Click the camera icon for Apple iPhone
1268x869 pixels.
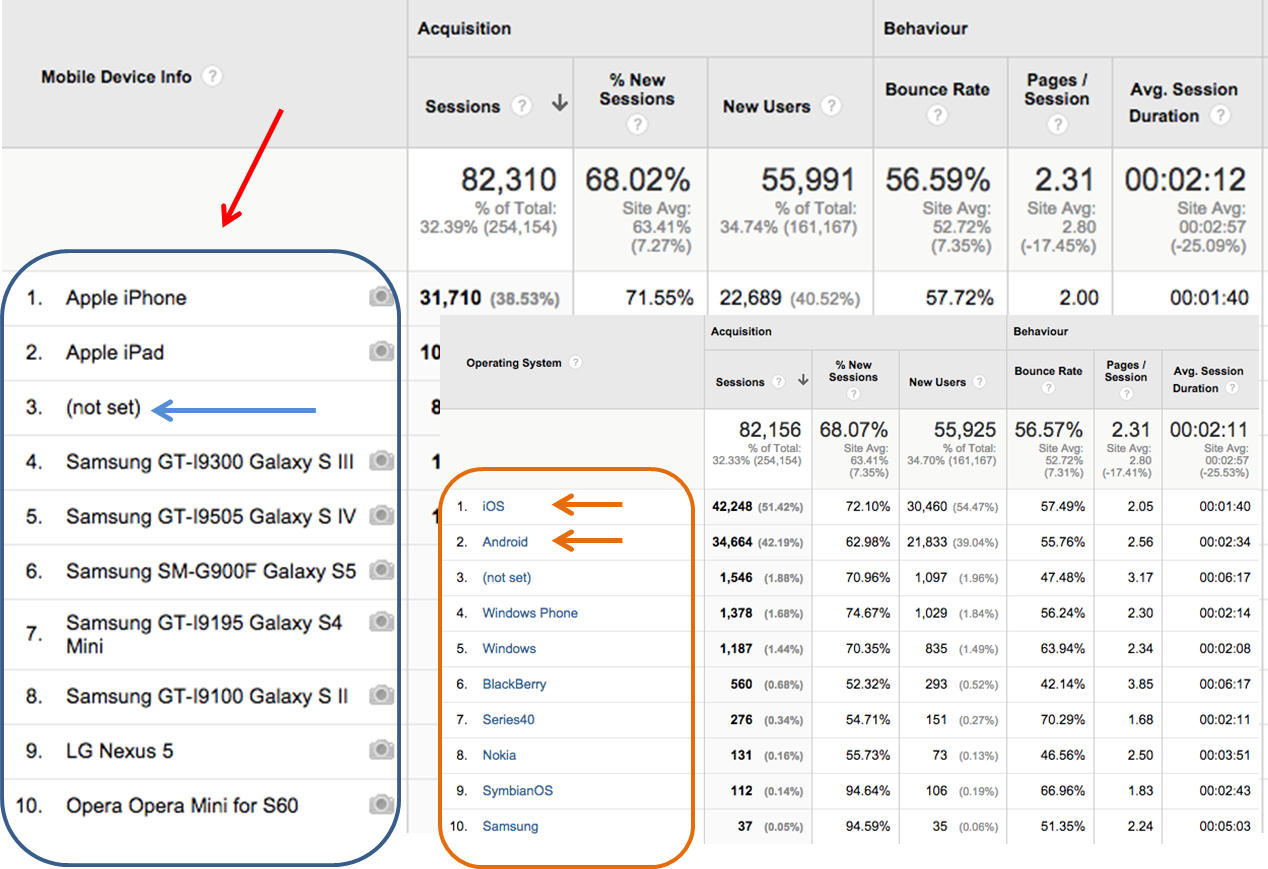click(x=381, y=297)
